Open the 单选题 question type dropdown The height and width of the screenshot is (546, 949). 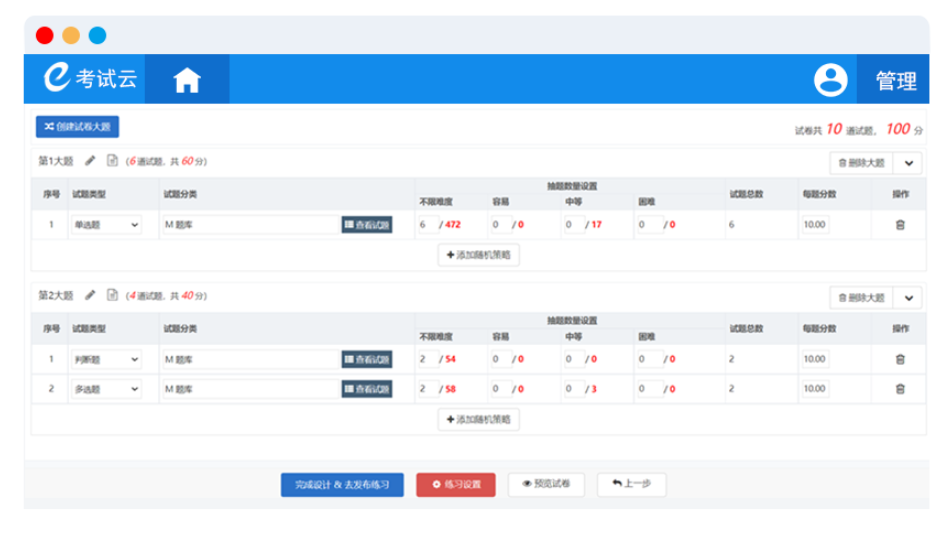[x=106, y=225]
